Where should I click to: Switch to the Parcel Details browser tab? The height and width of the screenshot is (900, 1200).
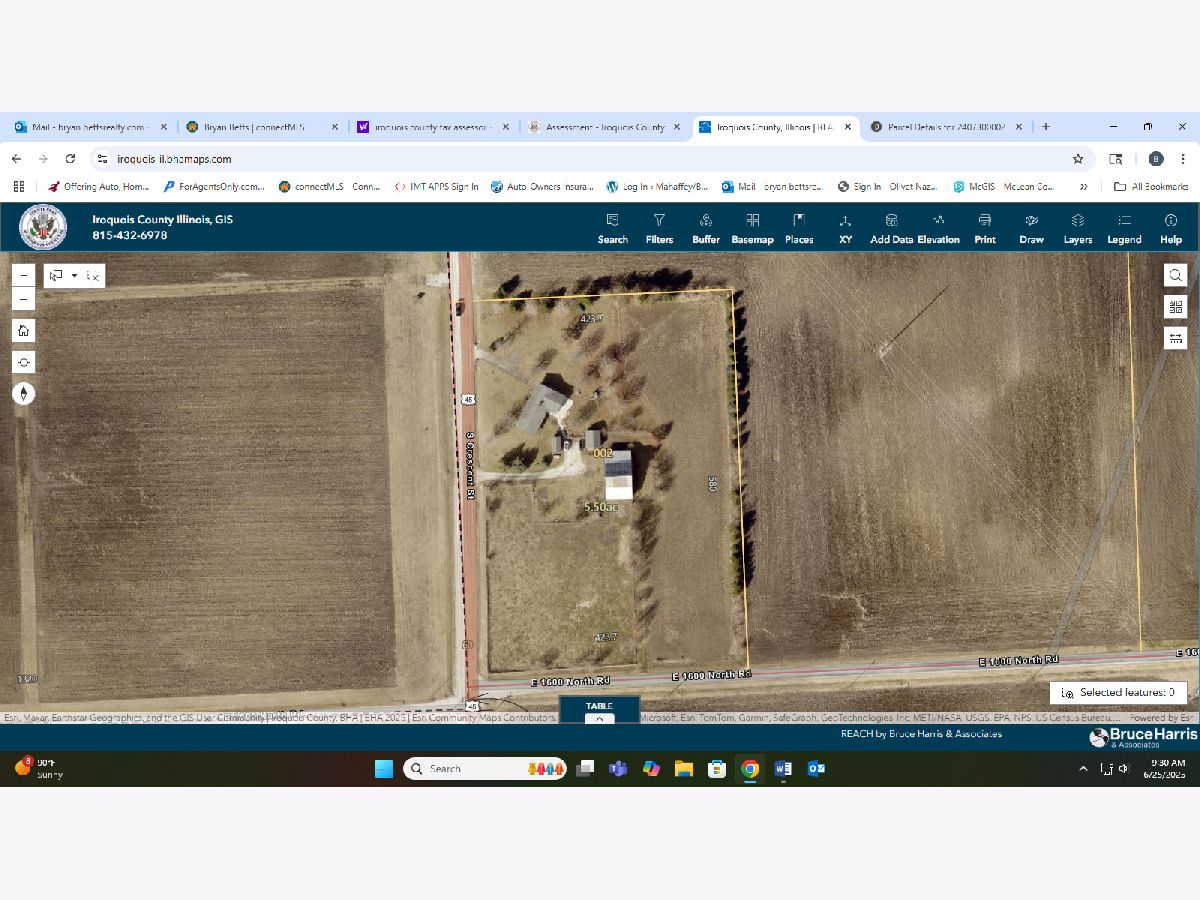pos(945,127)
